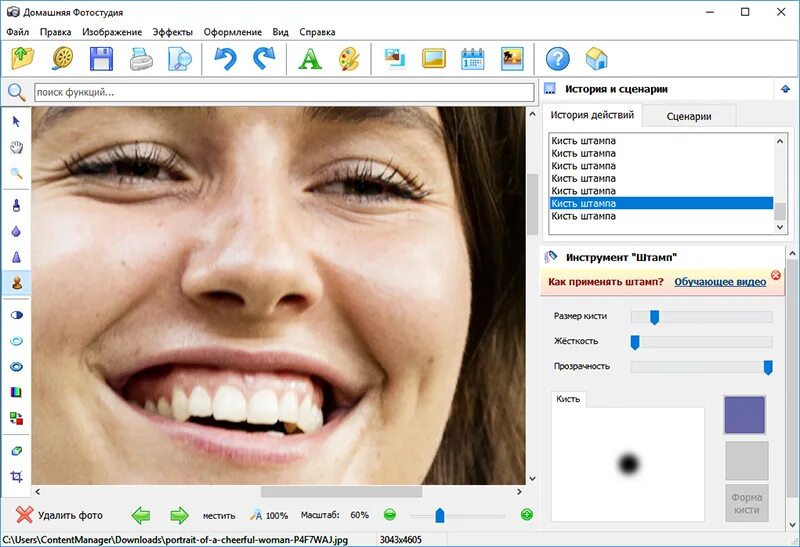Undo last action with the blue arrow
The width and height of the screenshot is (800, 547).
click(225, 59)
